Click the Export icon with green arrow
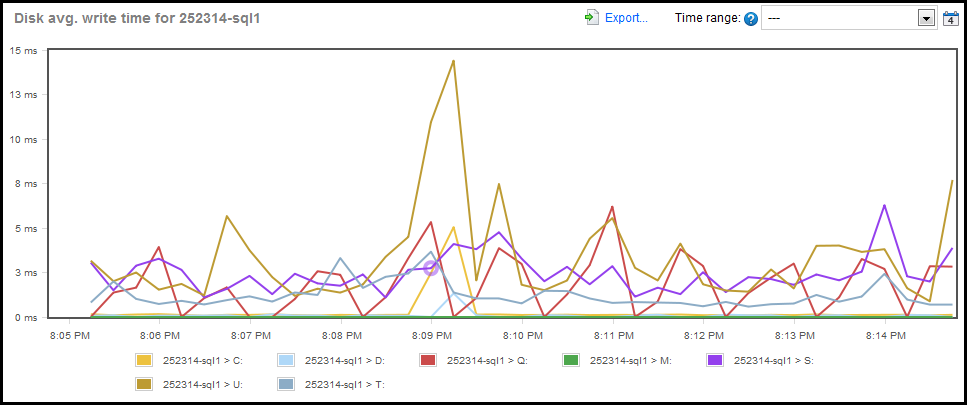 (592, 18)
